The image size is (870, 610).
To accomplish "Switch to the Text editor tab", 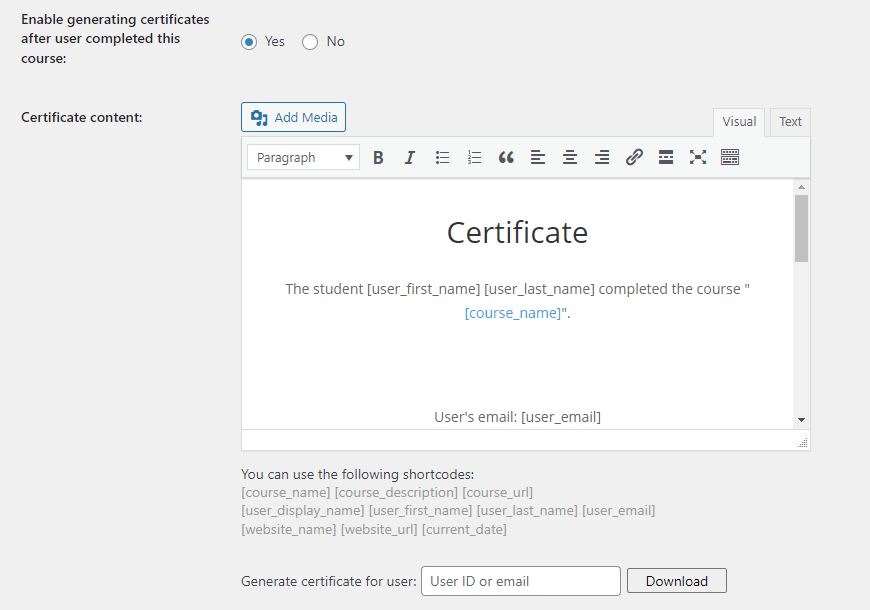I will [790, 122].
